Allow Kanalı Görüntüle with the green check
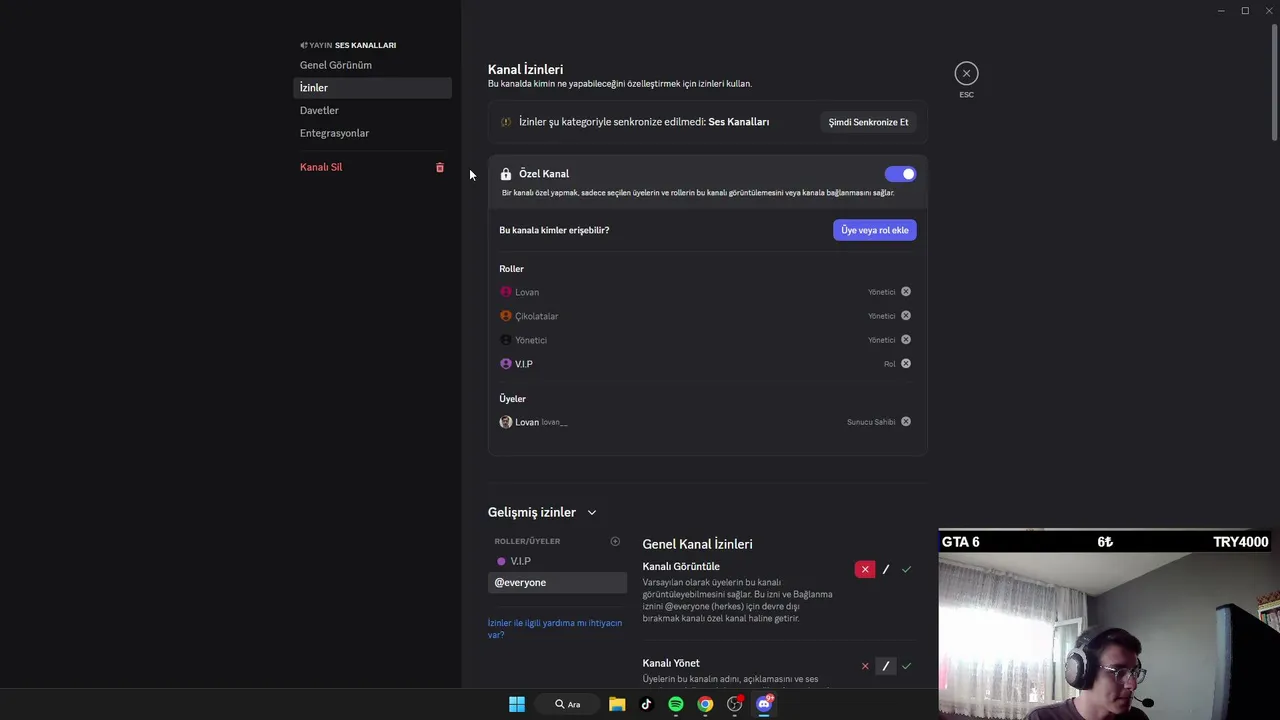Image resolution: width=1280 pixels, height=720 pixels. point(906,569)
